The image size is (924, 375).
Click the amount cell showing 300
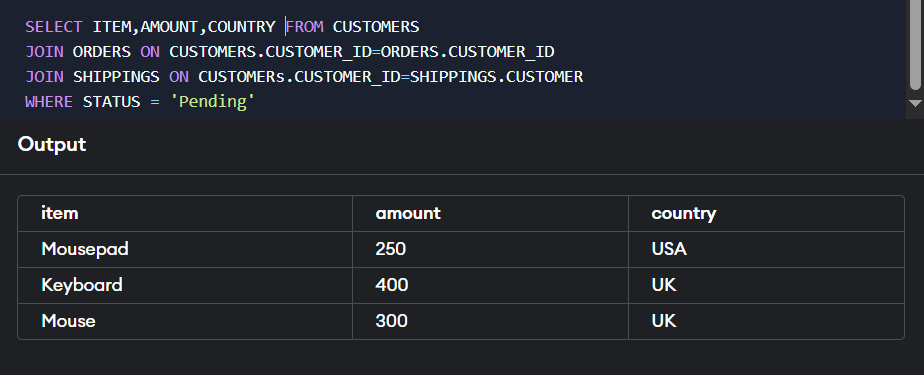click(x=490, y=321)
